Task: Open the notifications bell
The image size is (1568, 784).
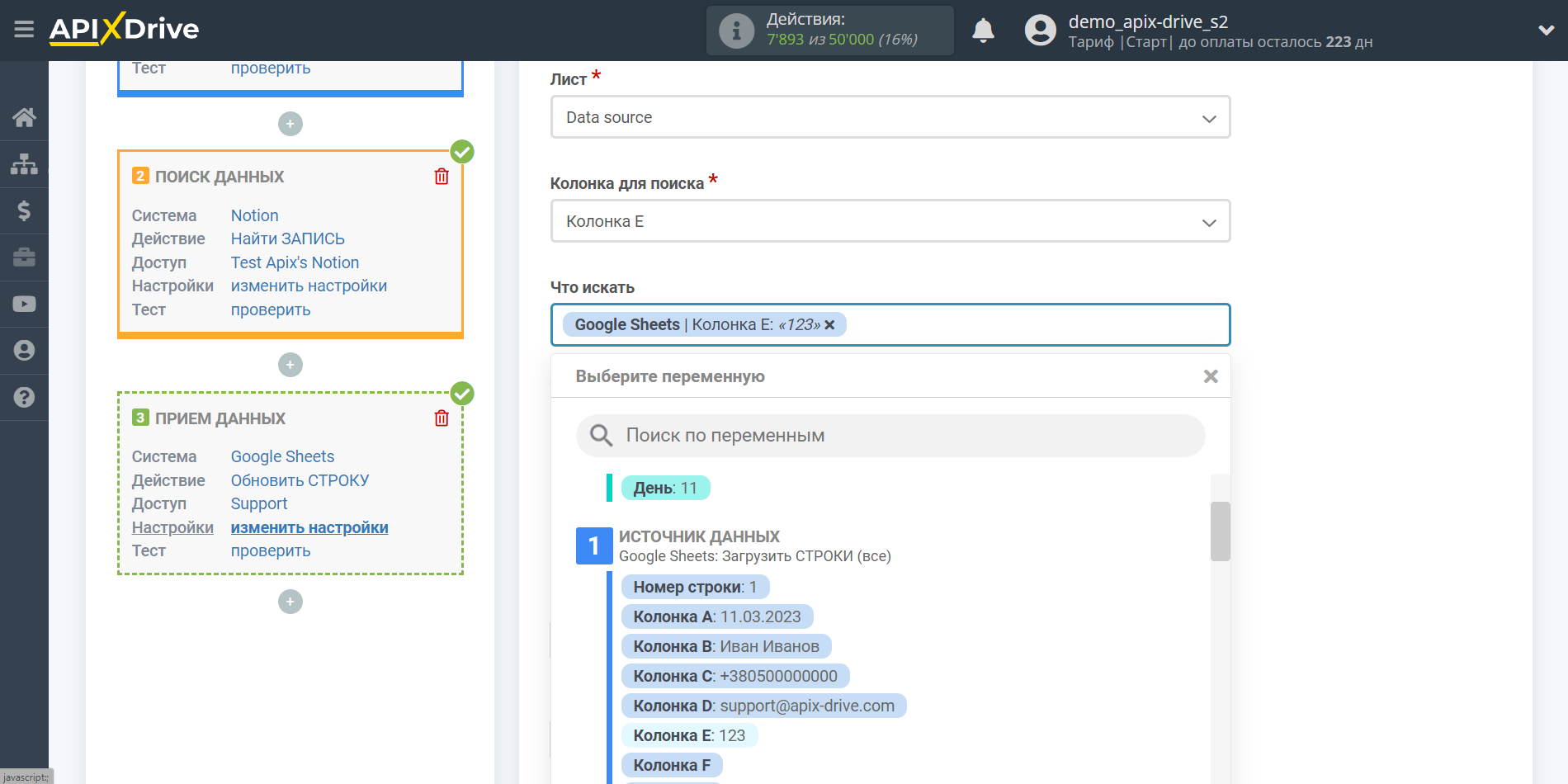Action: (983, 31)
